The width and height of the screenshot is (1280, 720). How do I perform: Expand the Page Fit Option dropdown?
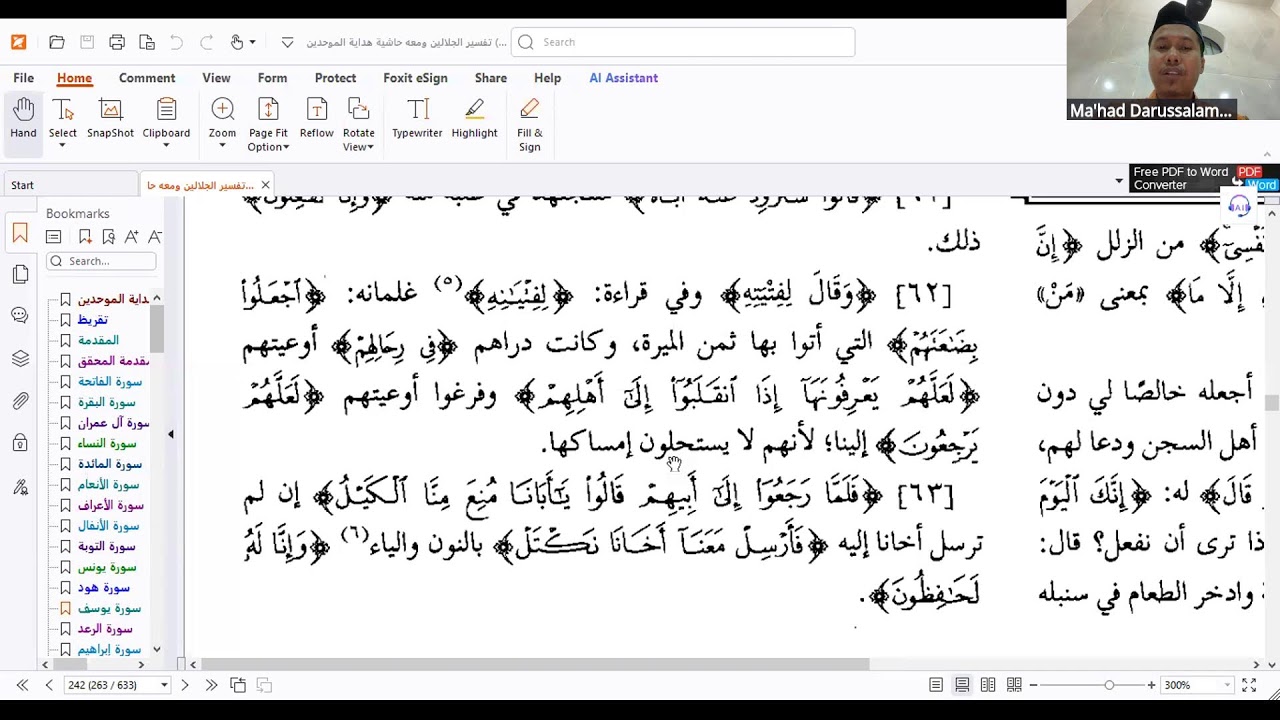286,148
